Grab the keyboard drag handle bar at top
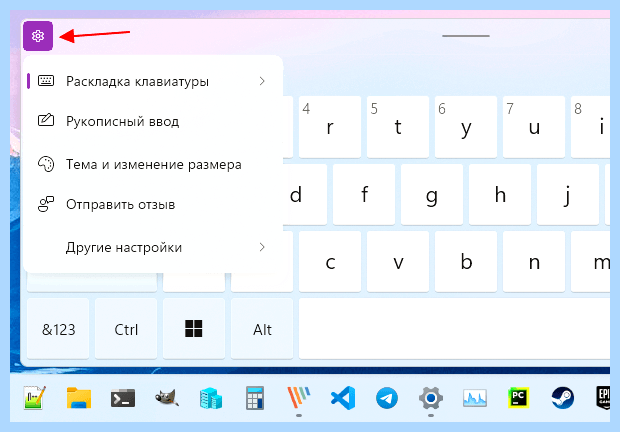This screenshot has width=620, height=432. click(x=466, y=36)
